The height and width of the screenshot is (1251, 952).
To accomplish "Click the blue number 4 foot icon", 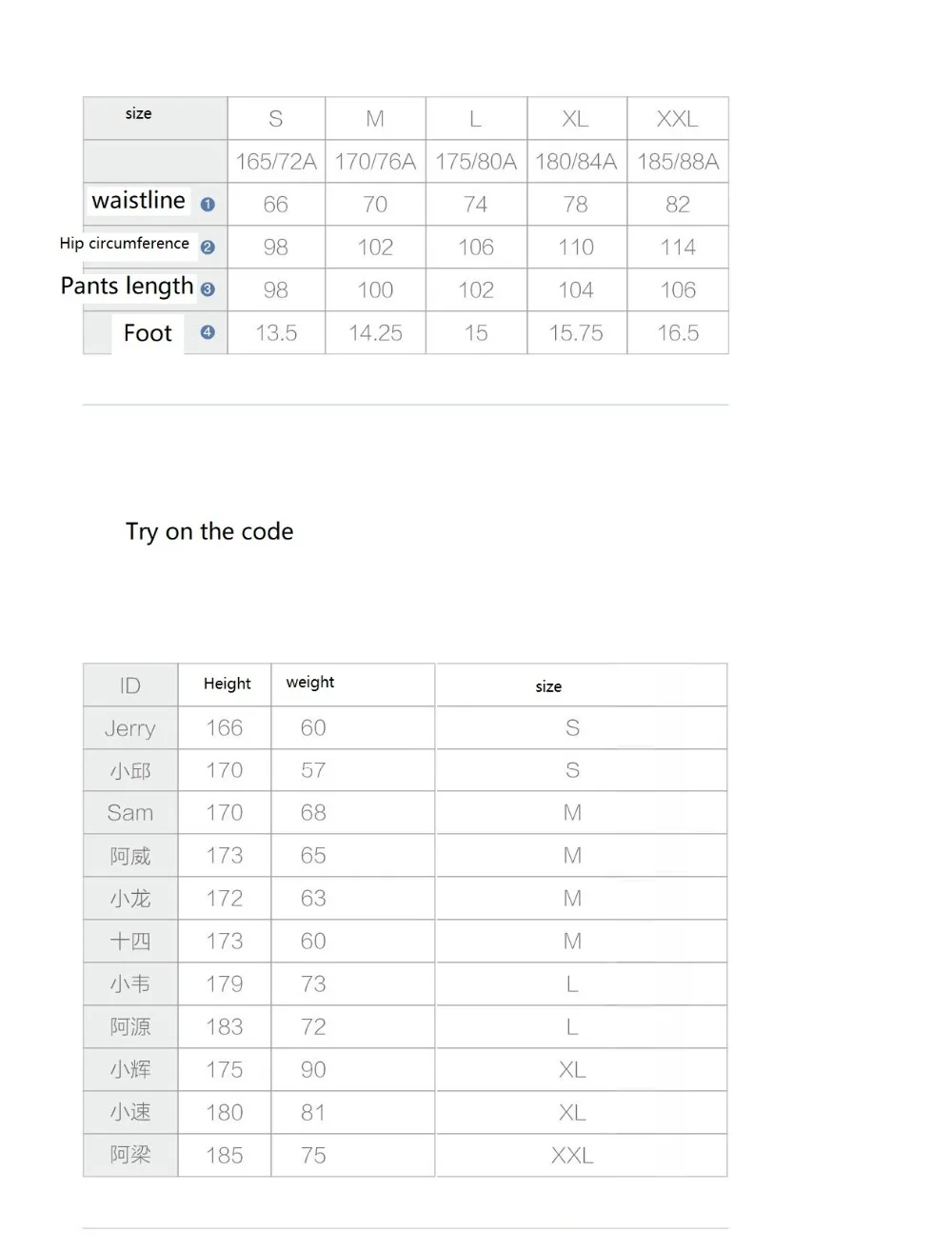I will point(208,332).
